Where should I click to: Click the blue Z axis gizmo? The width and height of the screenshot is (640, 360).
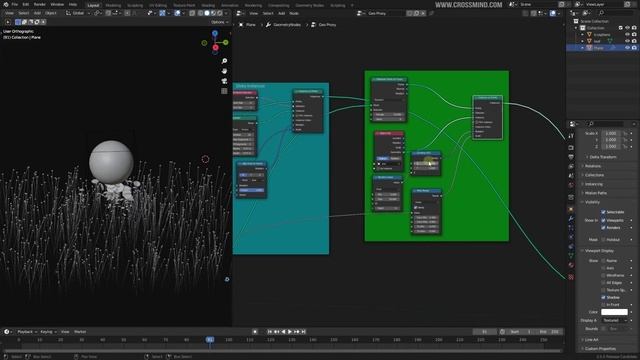click(215, 33)
